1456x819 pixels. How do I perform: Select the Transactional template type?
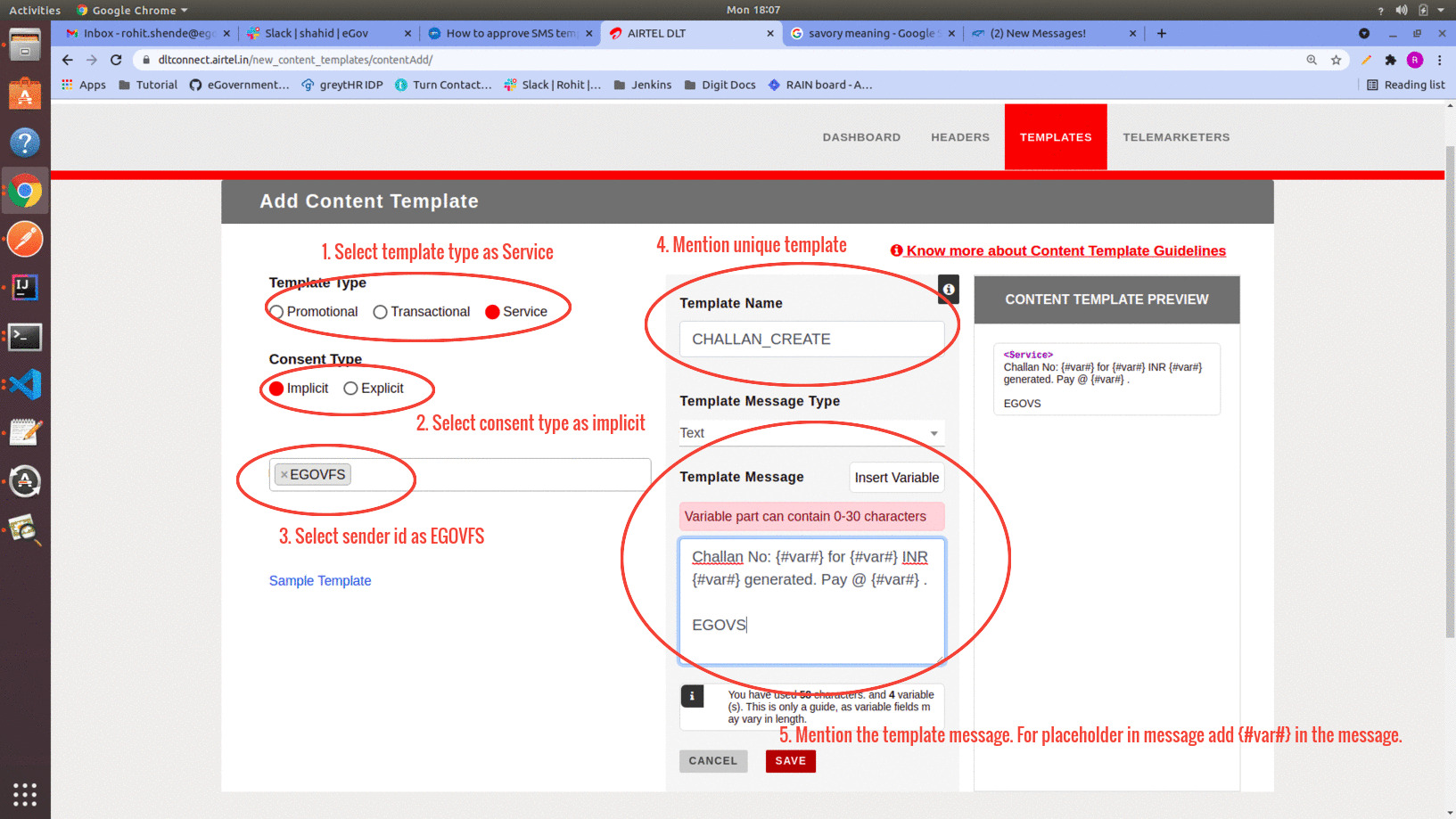coord(381,312)
